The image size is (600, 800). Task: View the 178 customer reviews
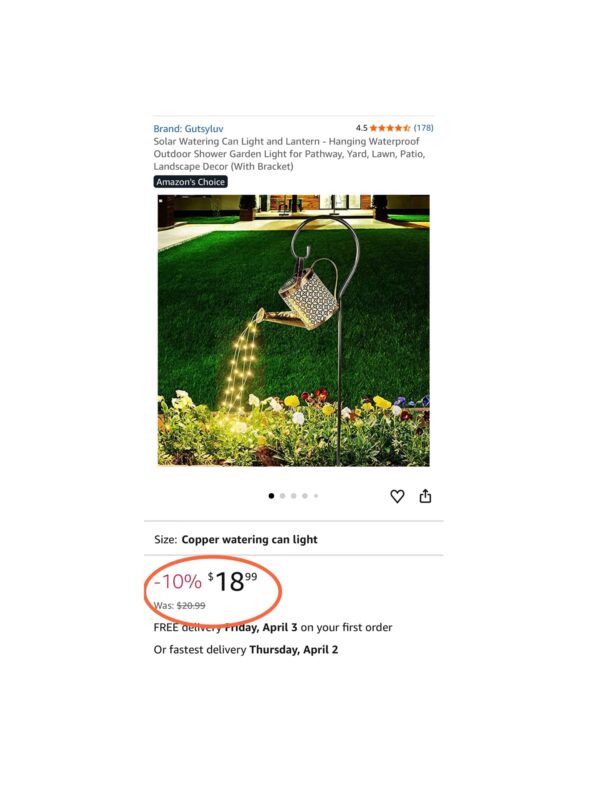[423, 128]
